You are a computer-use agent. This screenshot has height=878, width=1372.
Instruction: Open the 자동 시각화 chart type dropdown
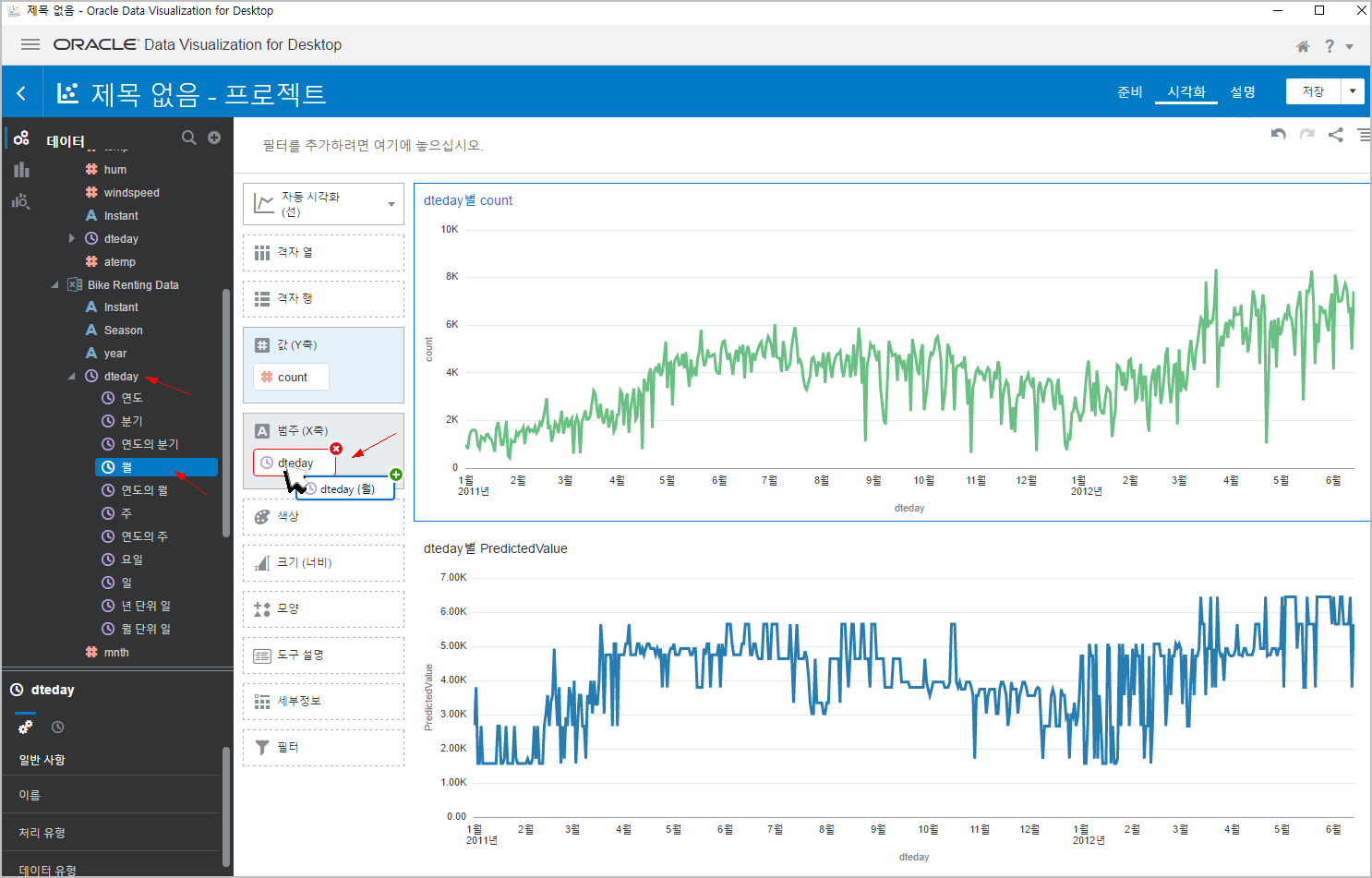click(x=323, y=204)
